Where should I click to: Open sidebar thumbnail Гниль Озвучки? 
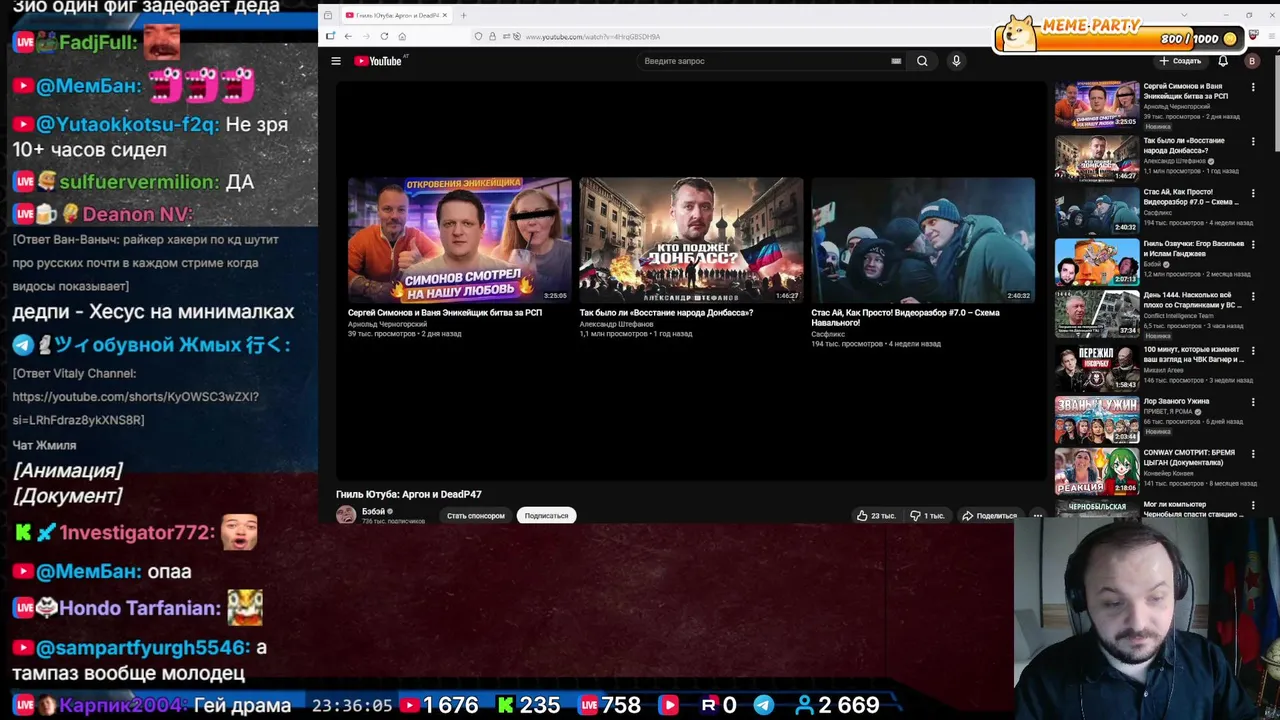(1097, 261)
